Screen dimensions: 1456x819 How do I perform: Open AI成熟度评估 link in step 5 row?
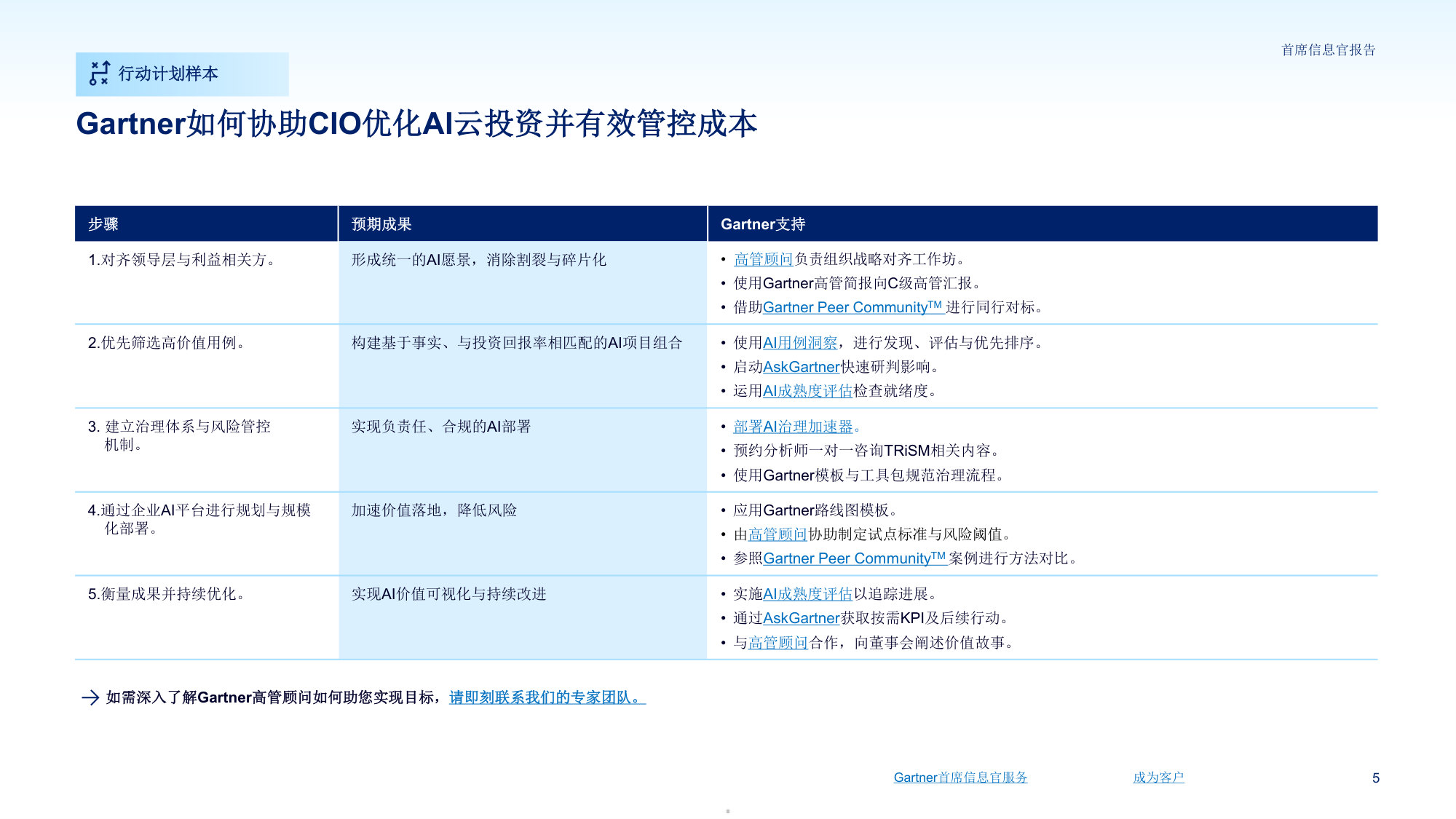coord(807,594)
